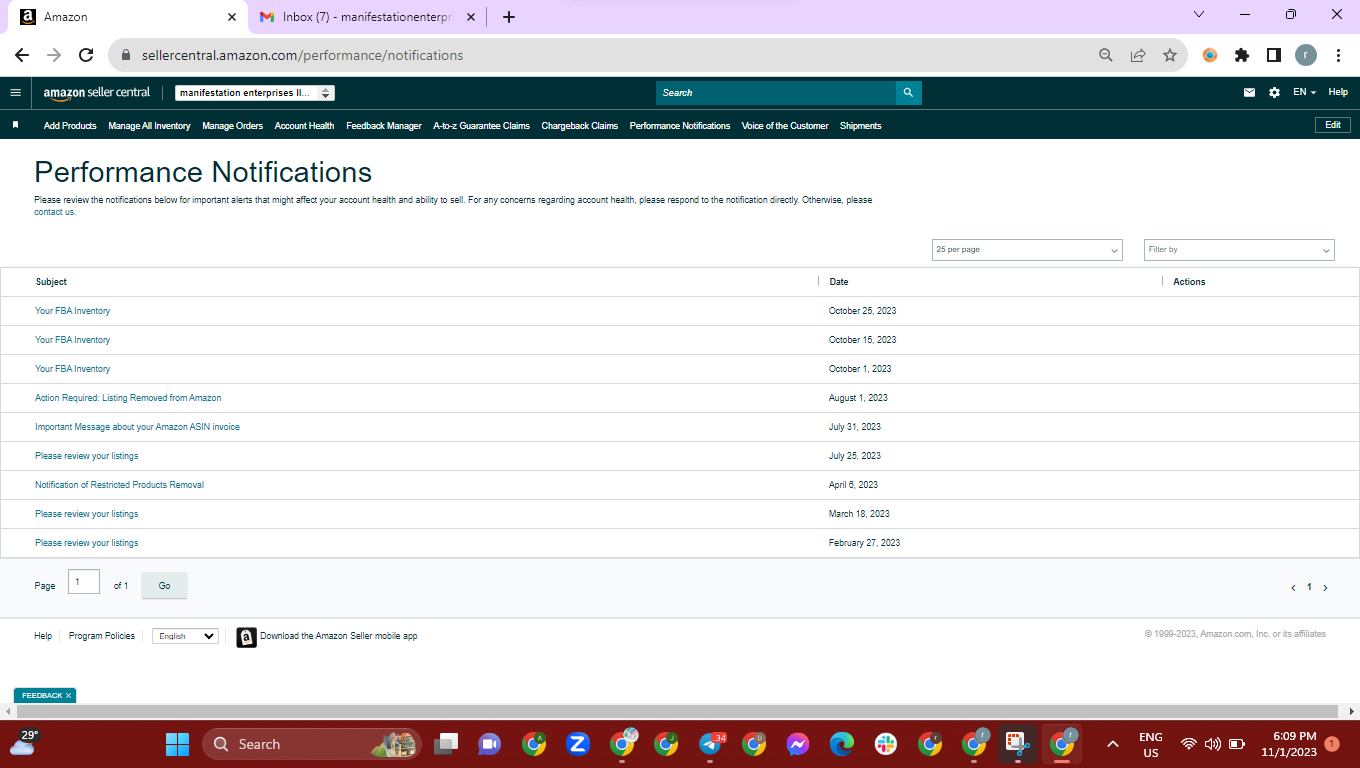Open Slack from the taskbar
The width and height of the screenshot is (1360, 768).
click(x=886, y=744)
